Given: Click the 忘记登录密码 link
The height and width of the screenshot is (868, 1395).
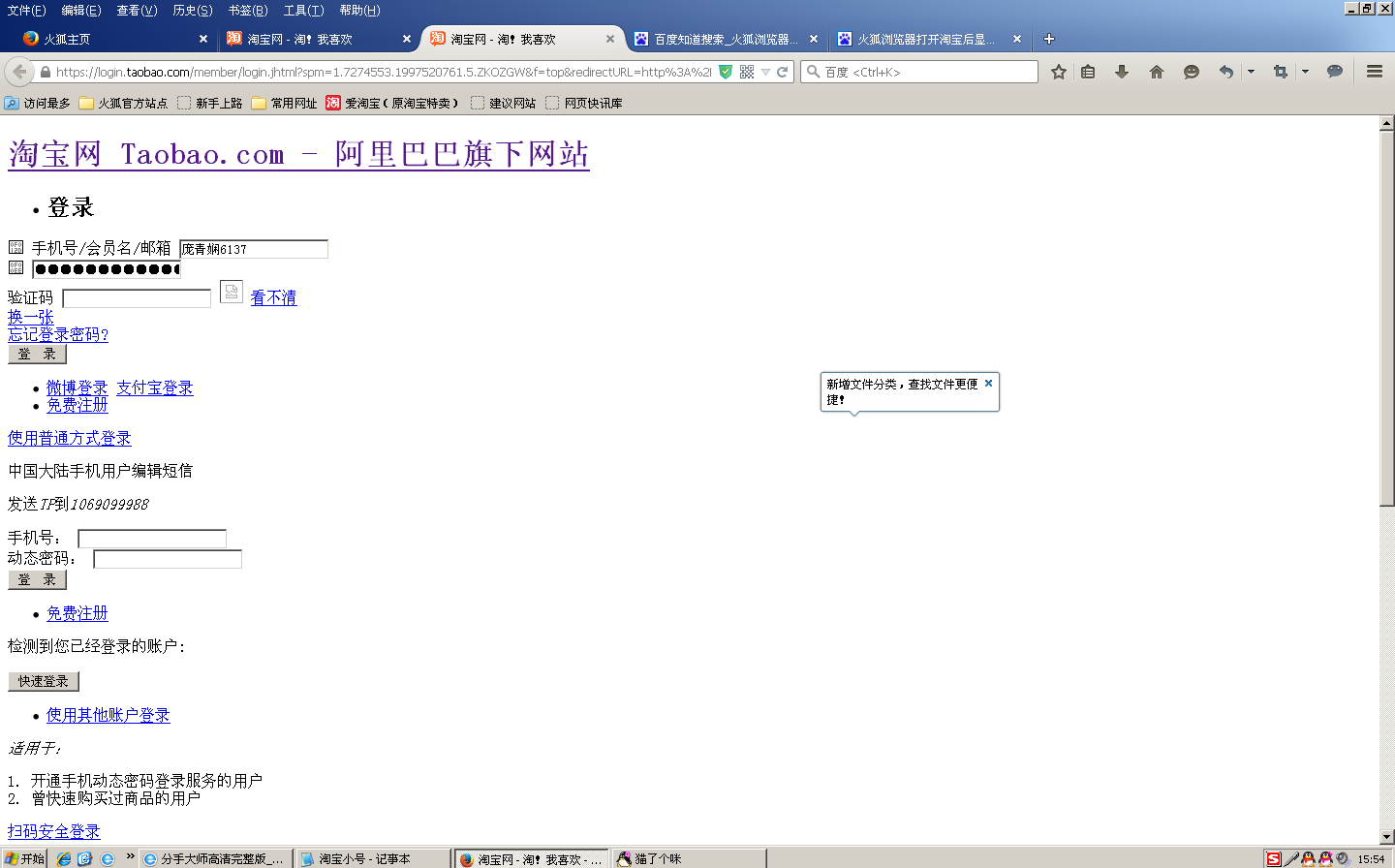Looking at the screenshot, I should [58, 334].
